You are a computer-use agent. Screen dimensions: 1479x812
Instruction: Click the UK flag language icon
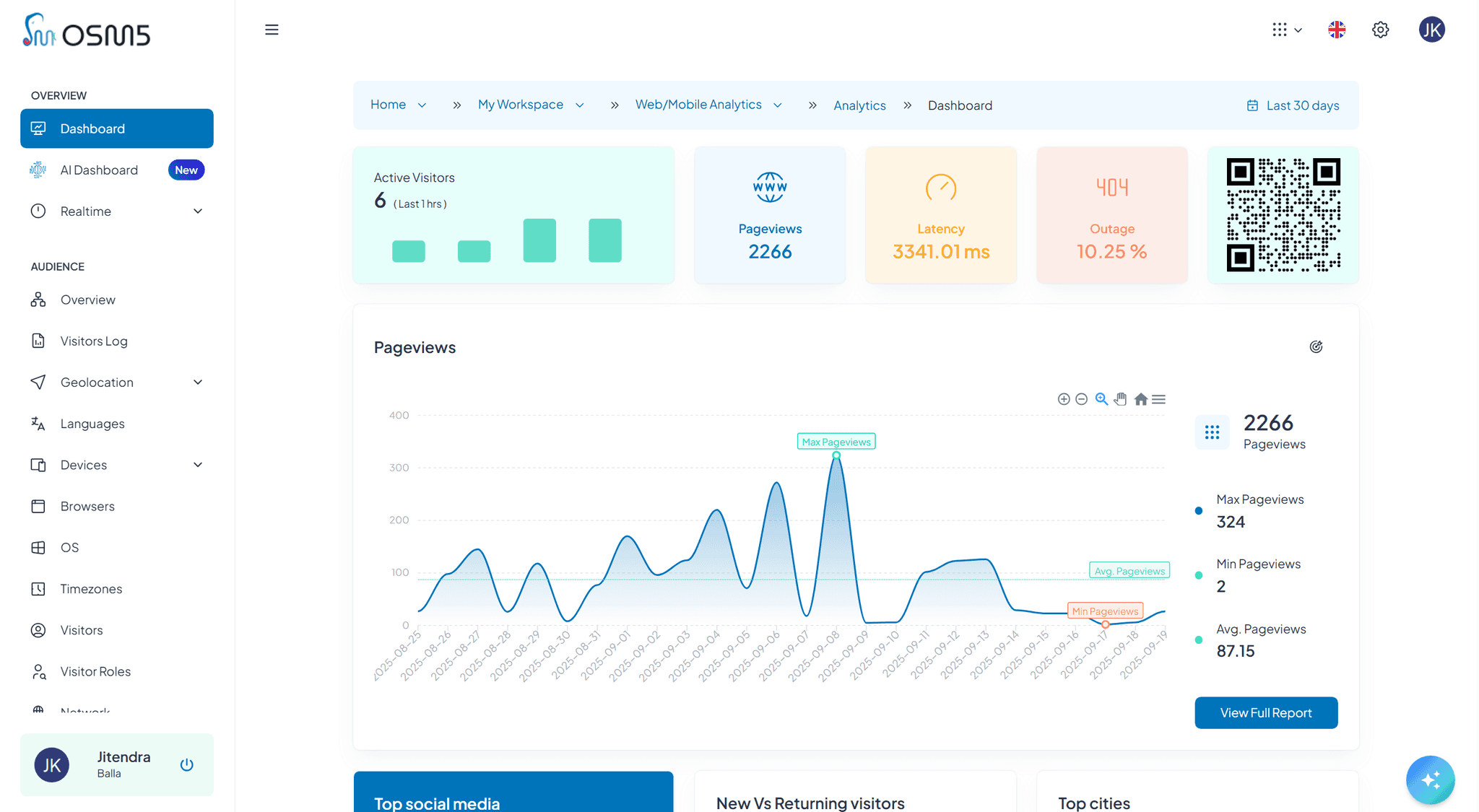[x=1337, y=30]
